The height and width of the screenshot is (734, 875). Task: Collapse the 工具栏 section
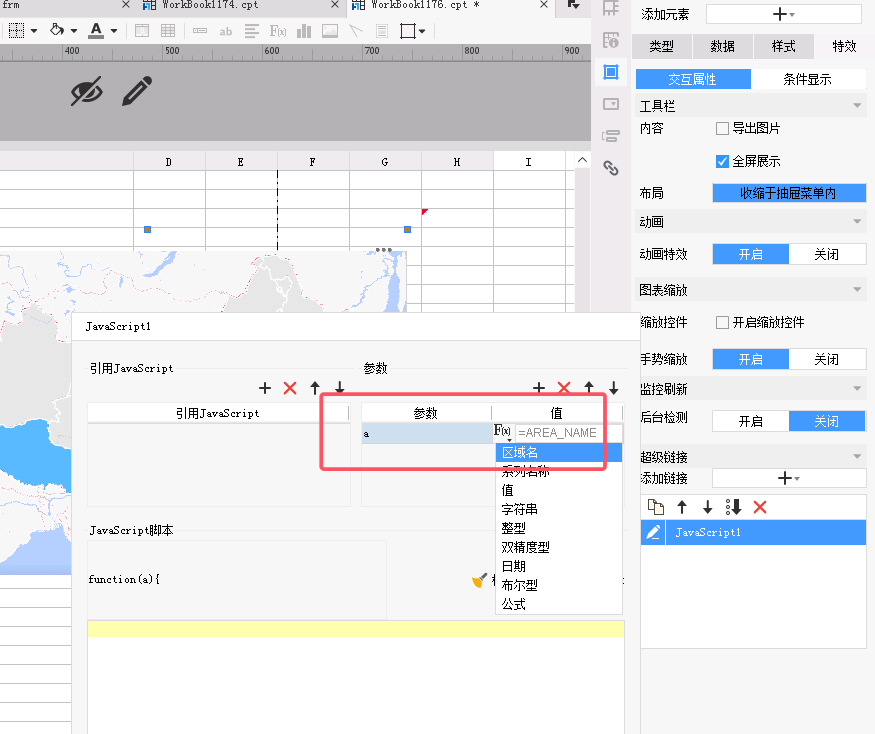(x=857, y=105)
